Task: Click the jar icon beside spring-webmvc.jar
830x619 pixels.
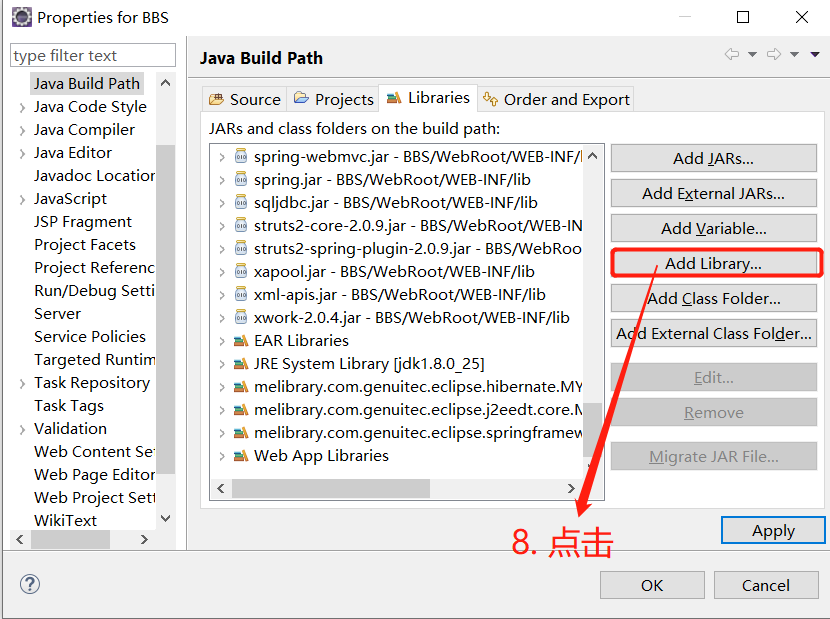Action: [241, 156]
